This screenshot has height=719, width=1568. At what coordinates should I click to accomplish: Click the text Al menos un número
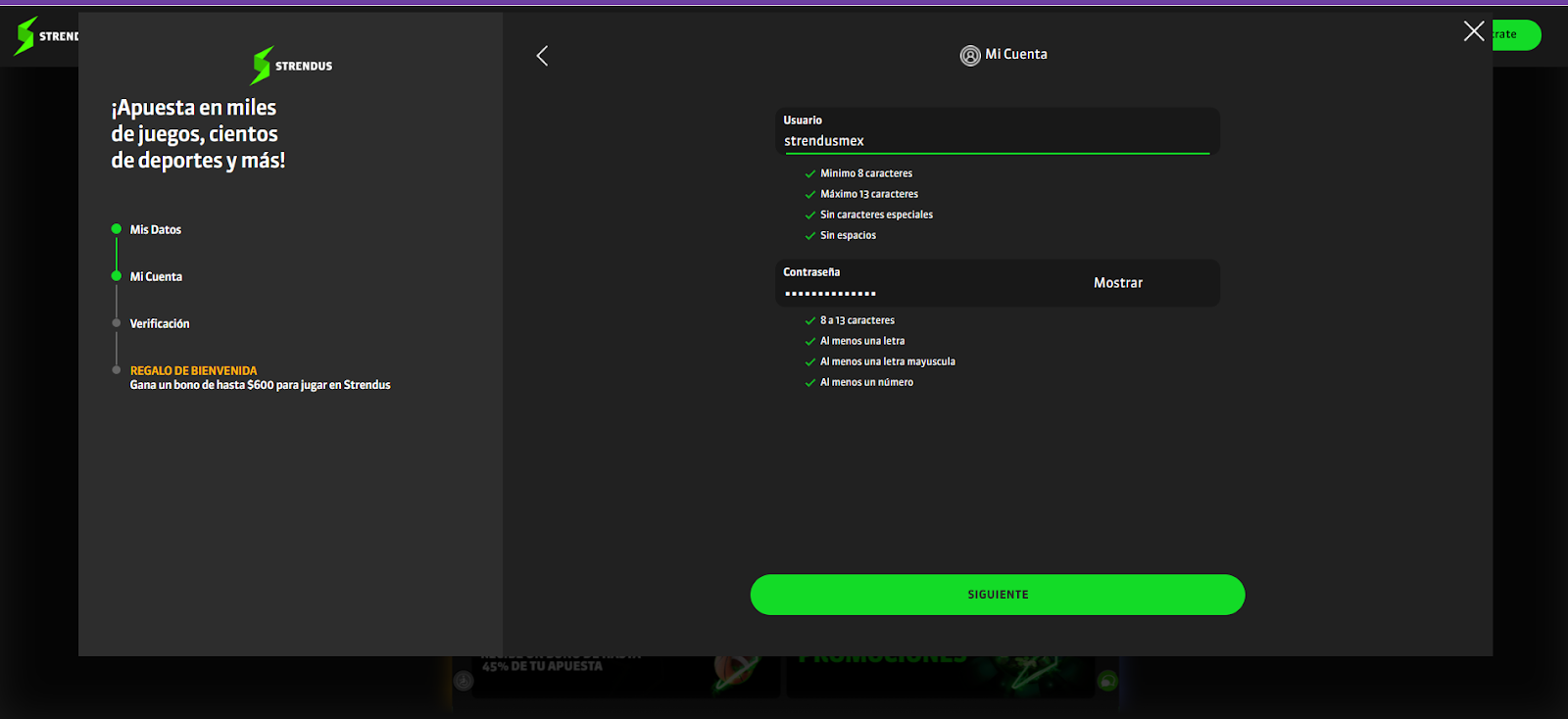pos(866,382)
